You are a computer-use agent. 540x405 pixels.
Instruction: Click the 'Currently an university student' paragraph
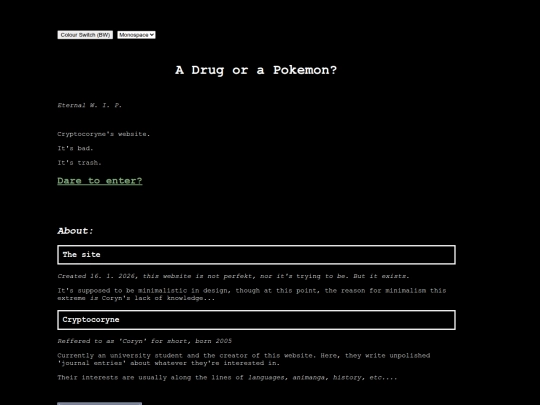[x=244, y=359]
